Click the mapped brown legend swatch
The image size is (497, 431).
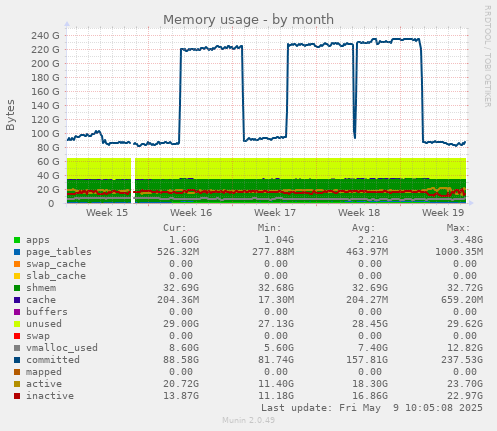click(17, 372)
